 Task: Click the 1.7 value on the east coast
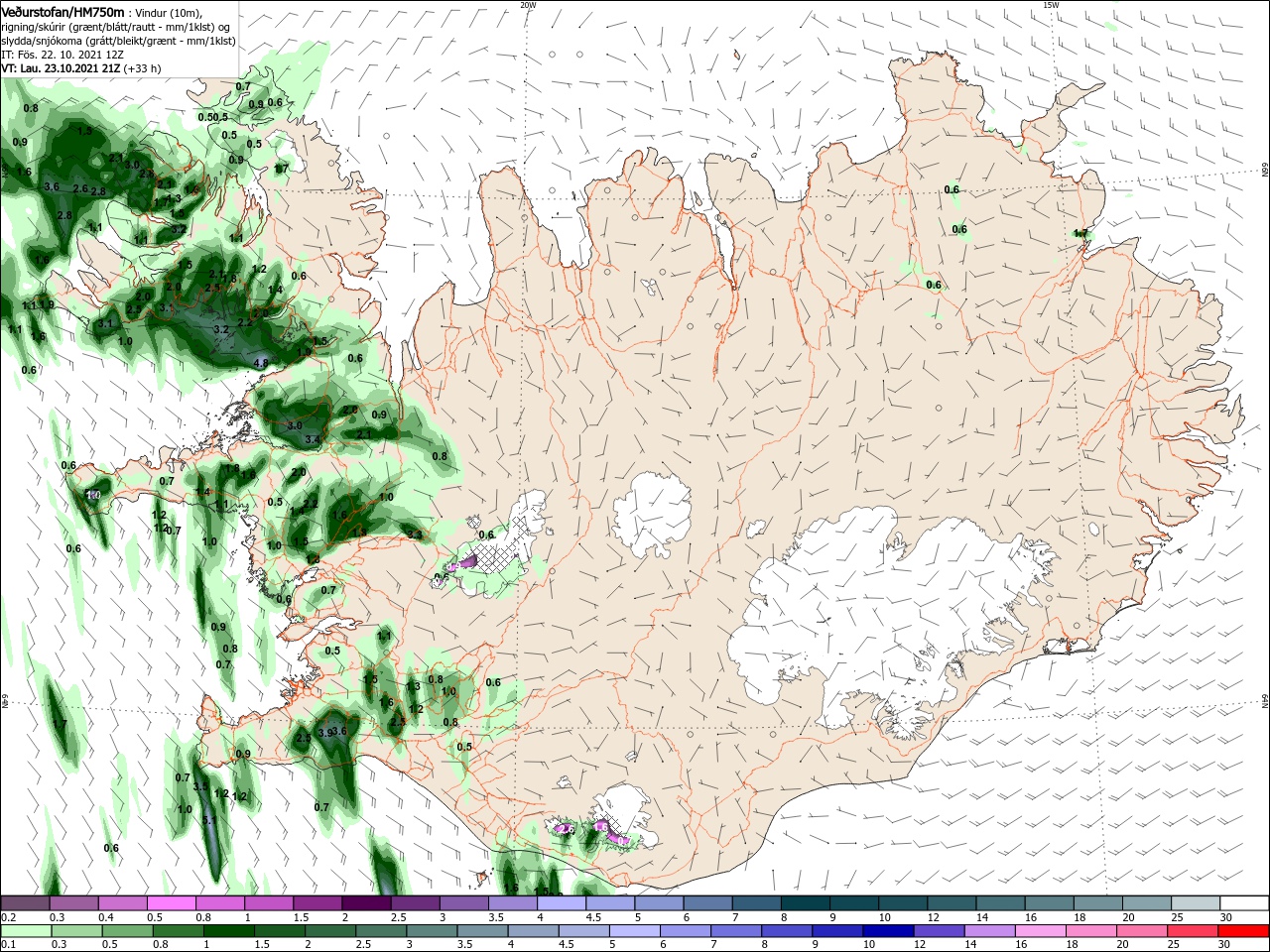click(1081, 234)
